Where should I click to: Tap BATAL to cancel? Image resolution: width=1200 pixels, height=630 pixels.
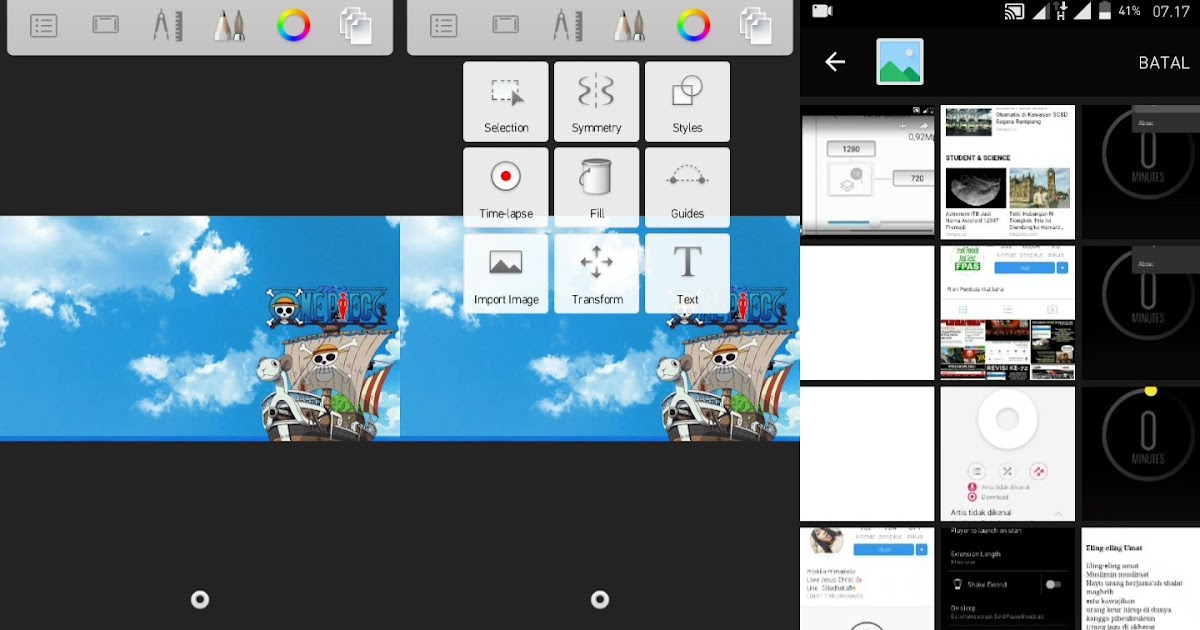1164,63
